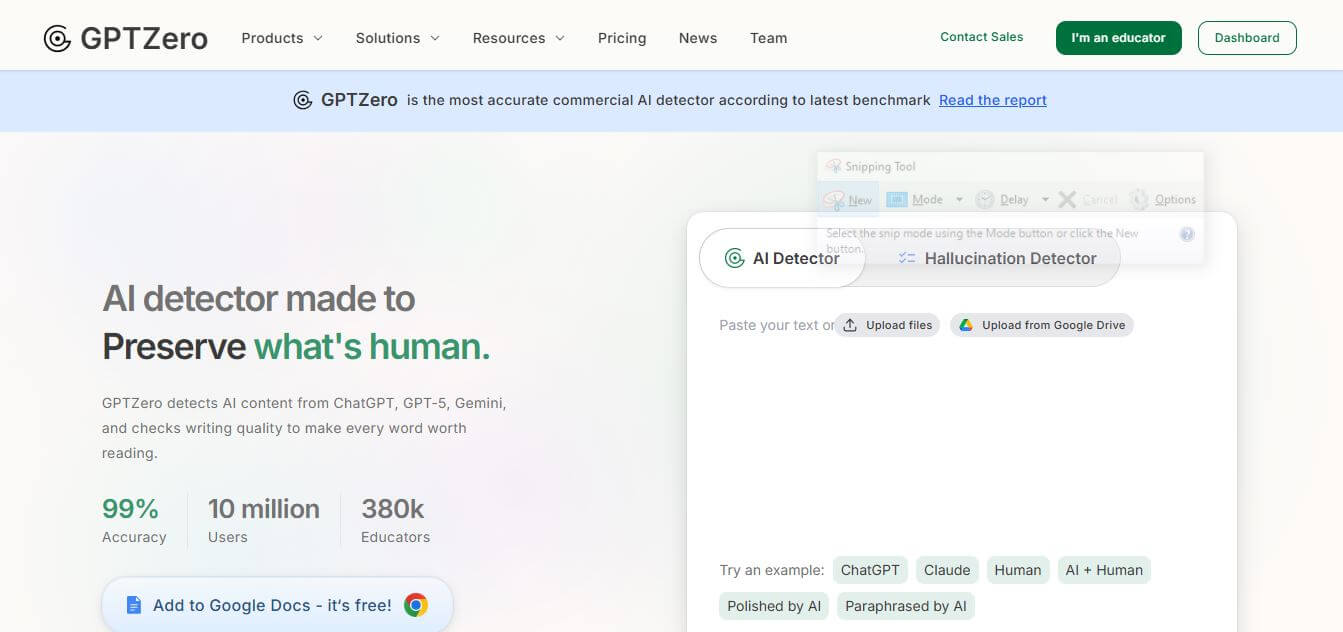Image resolution: width=1343 pixels, height=632 pixels.
Task: Click the Read the report link
Action: (x=992, y=99)
